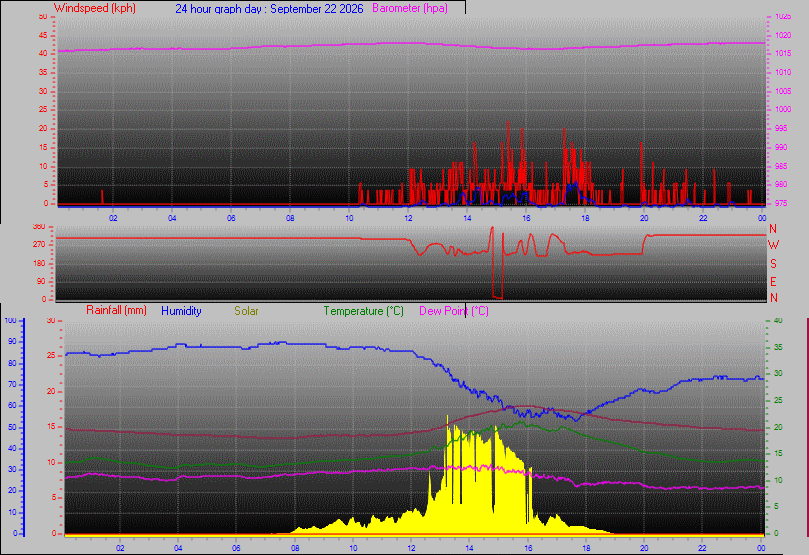Click the "S" compass direction label
The image size is (809, 555).
773,264
